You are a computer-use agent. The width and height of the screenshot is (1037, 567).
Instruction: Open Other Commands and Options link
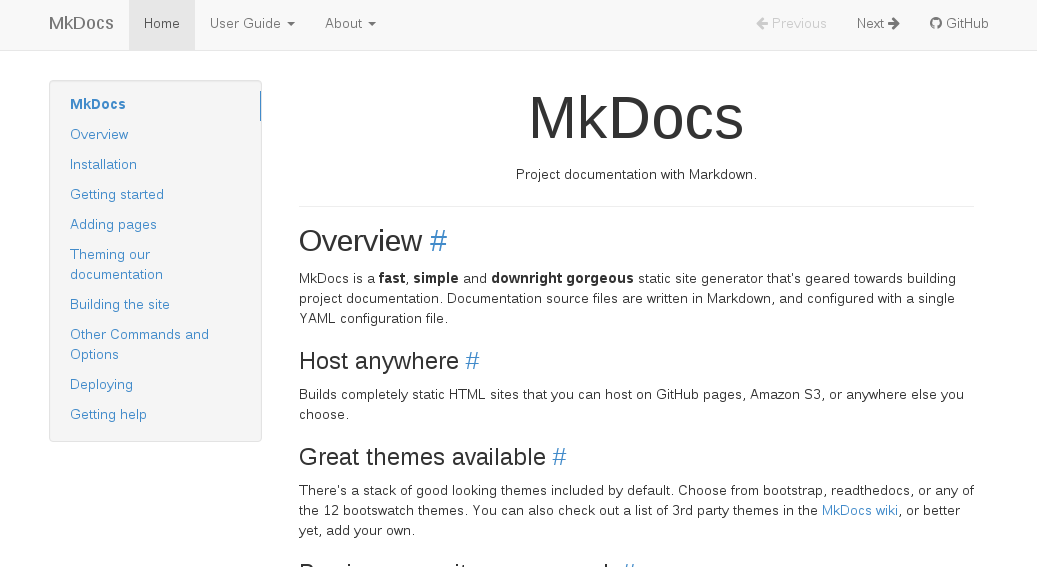pos(140,344)
